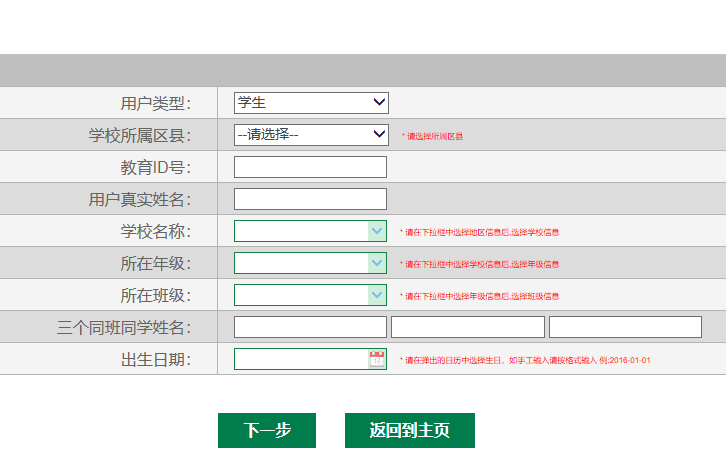The height and width of the screenshot is (459, 726).
Task: Open the calendar picker icon for 出生日期
Action: coord(377,359)
